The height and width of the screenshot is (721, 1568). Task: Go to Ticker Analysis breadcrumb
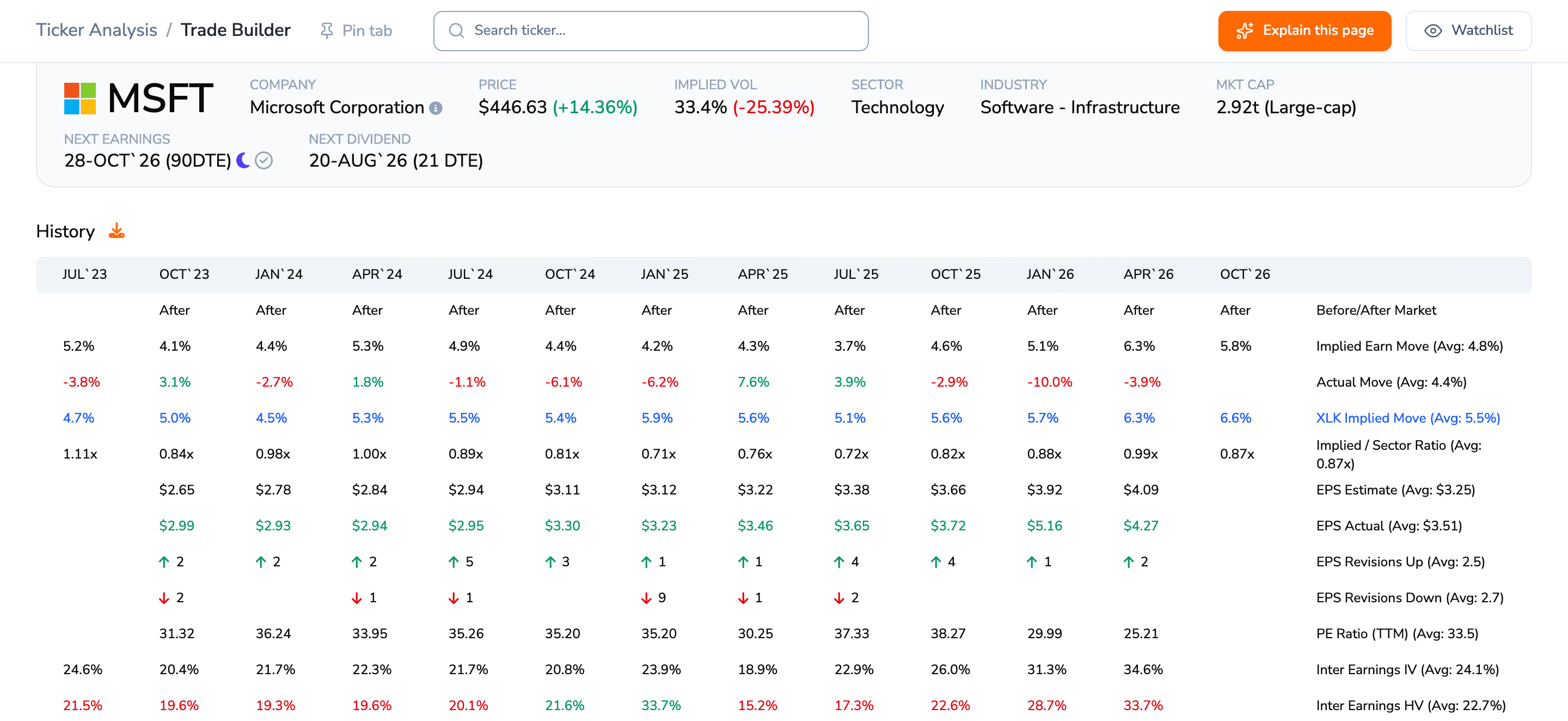96,30
